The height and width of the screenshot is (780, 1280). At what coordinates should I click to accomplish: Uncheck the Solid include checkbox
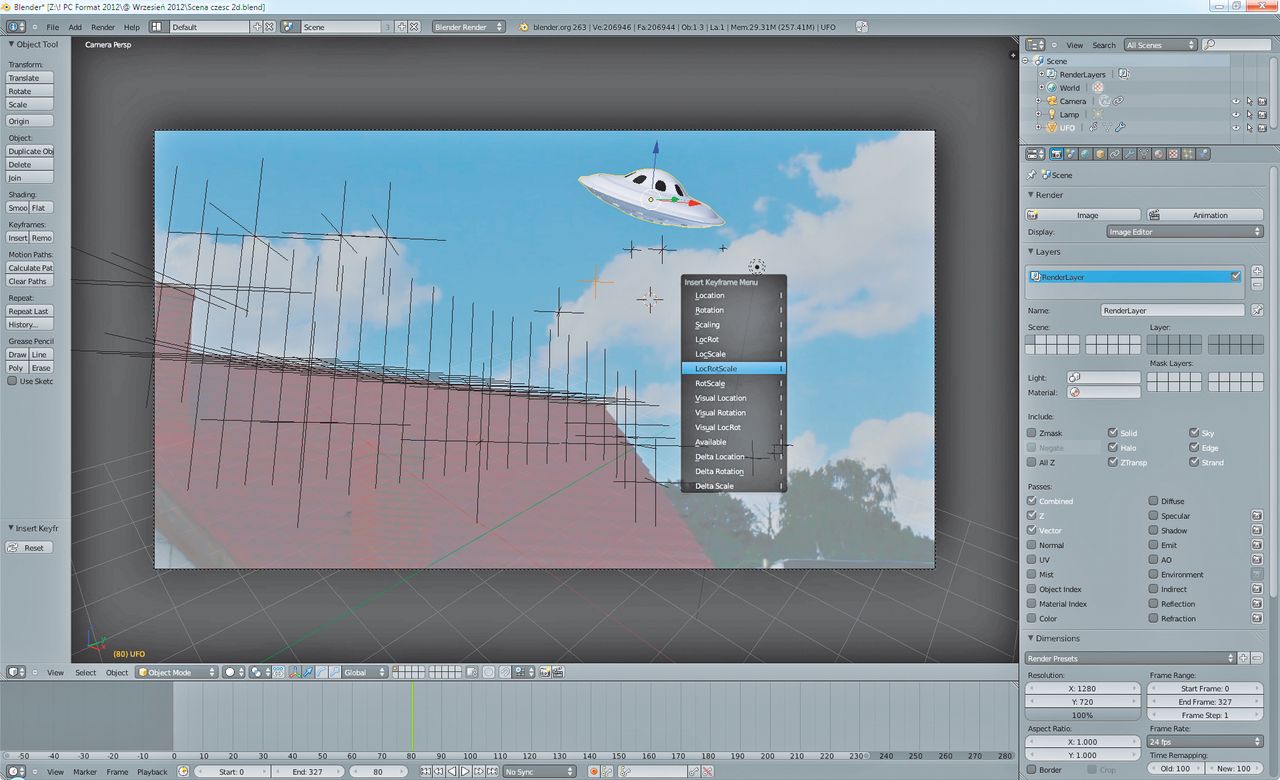point(1113,433)
